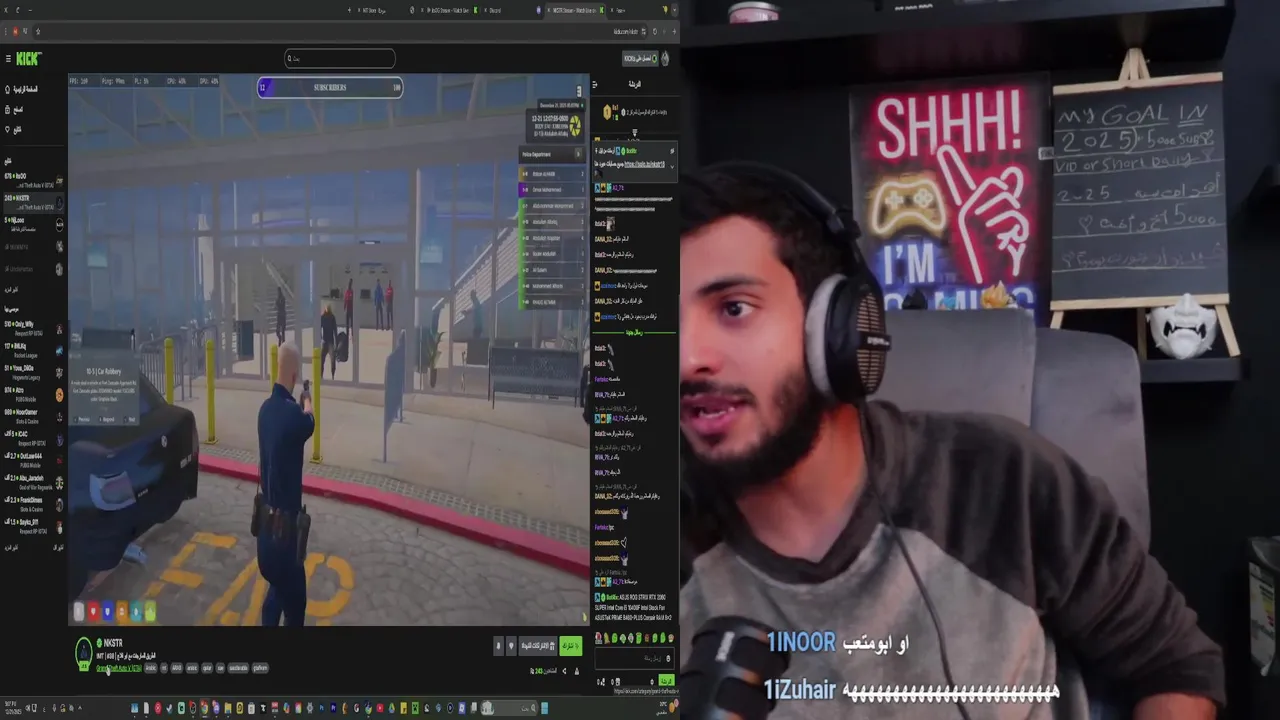Open Only_Willy recommended channel

34,327
